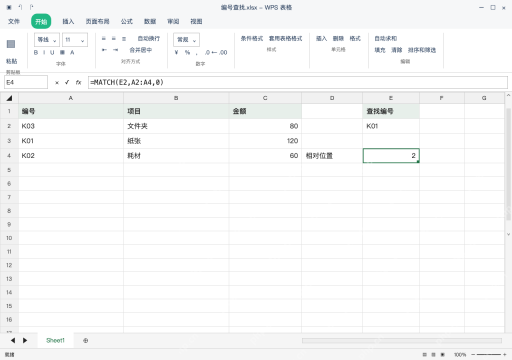Image resolution: width=512 pixels, height=360 pixels.
Task: Apply currency format ¥ icon
Action: coord(177,52)
